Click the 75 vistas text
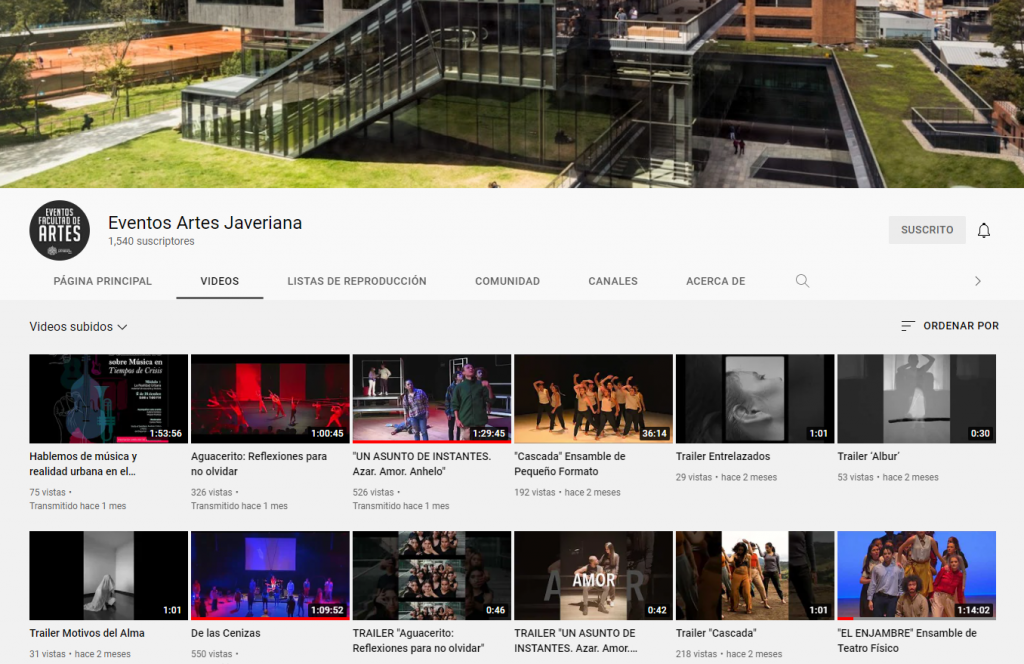 click(48, 492)
